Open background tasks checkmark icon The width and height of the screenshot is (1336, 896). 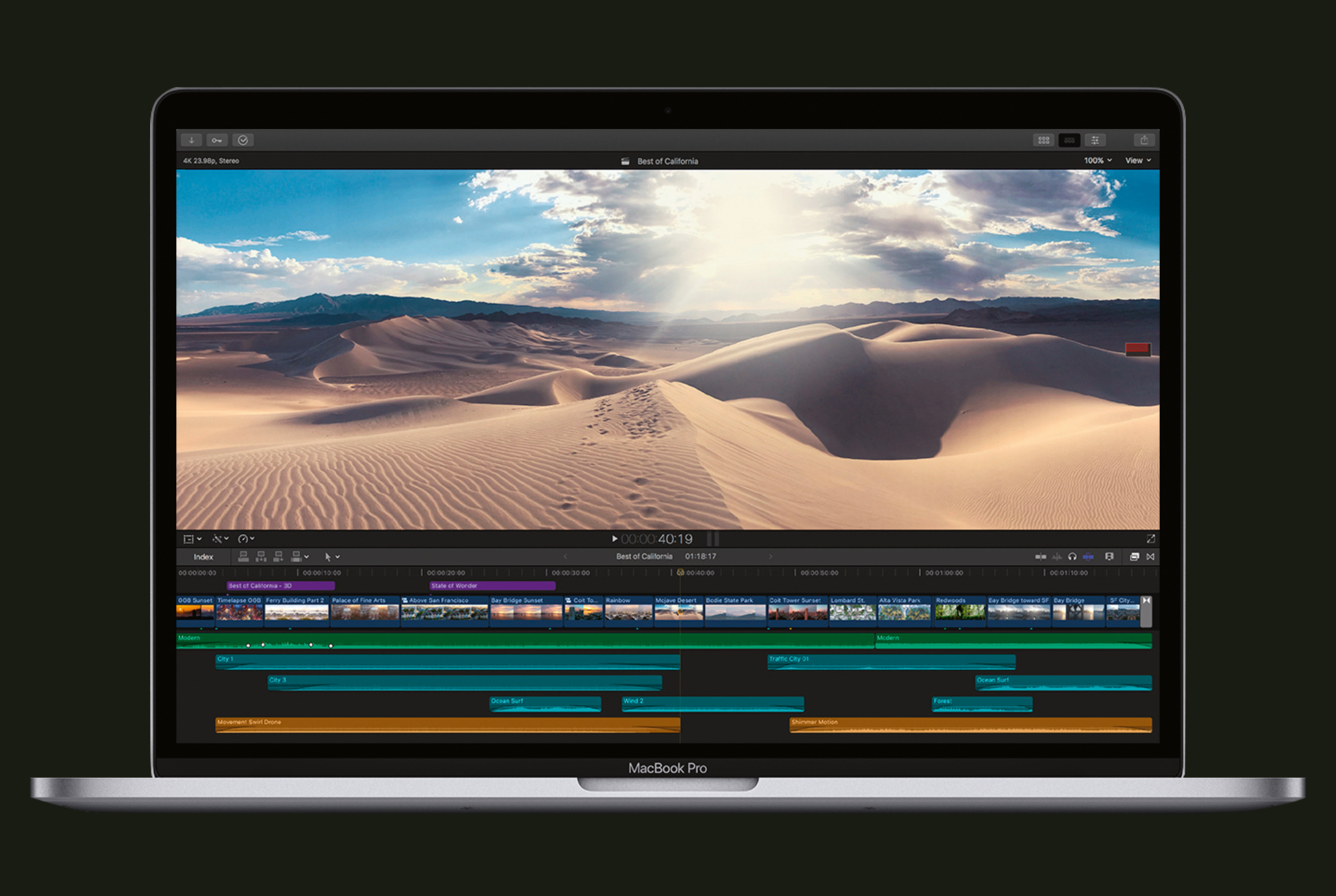point(243,140)
